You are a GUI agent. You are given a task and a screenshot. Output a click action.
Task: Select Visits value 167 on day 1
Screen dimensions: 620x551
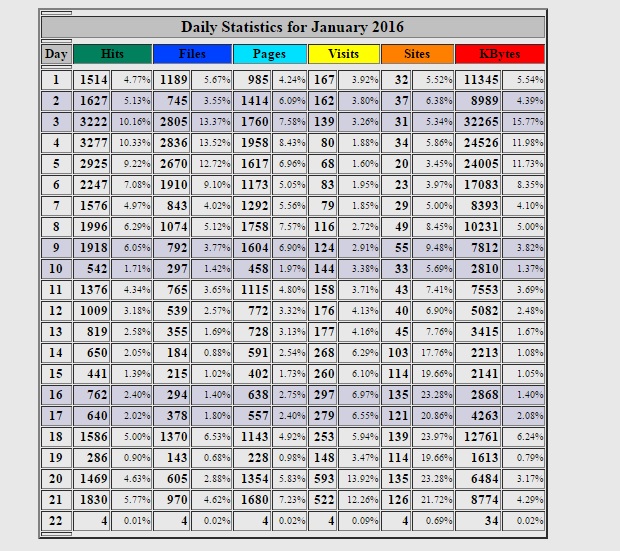(x=322, y=80)
